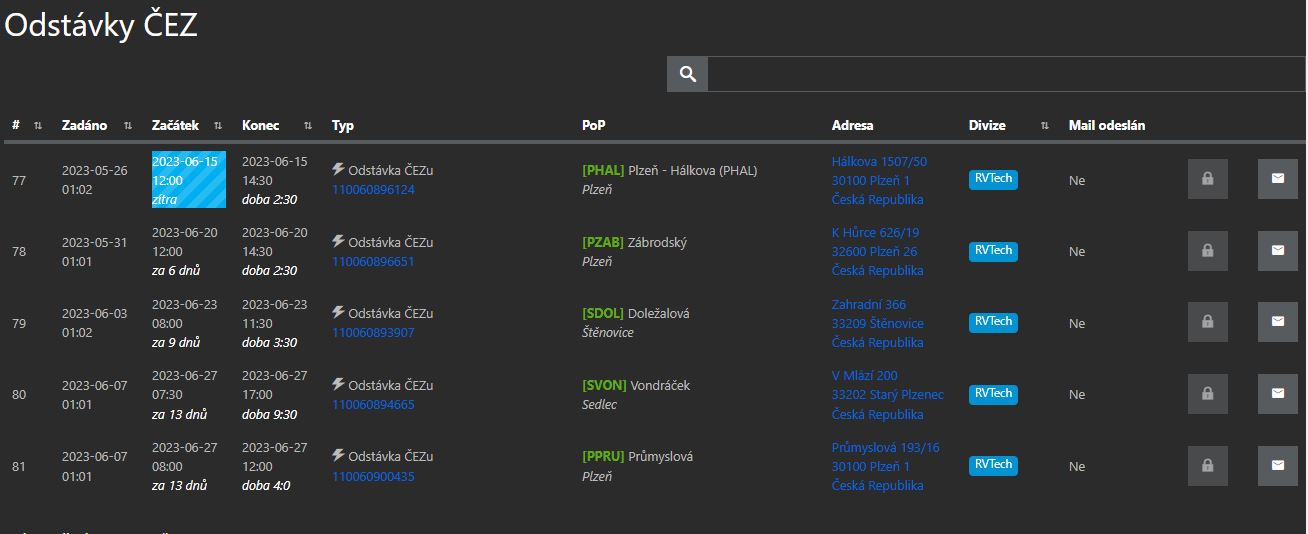
Task: Open outage number 110060893907 link
Action: pos(373,333)
